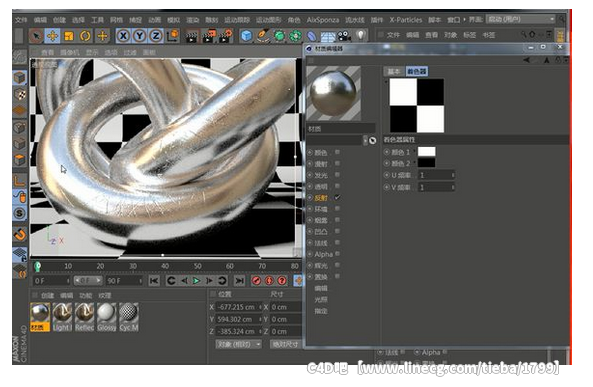
Task: Click Render to Picture Viewer icon
Action: coord(209,36)
